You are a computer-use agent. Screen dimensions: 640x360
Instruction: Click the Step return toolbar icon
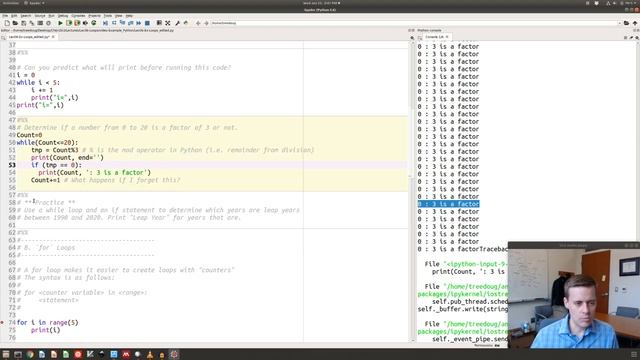130,23
